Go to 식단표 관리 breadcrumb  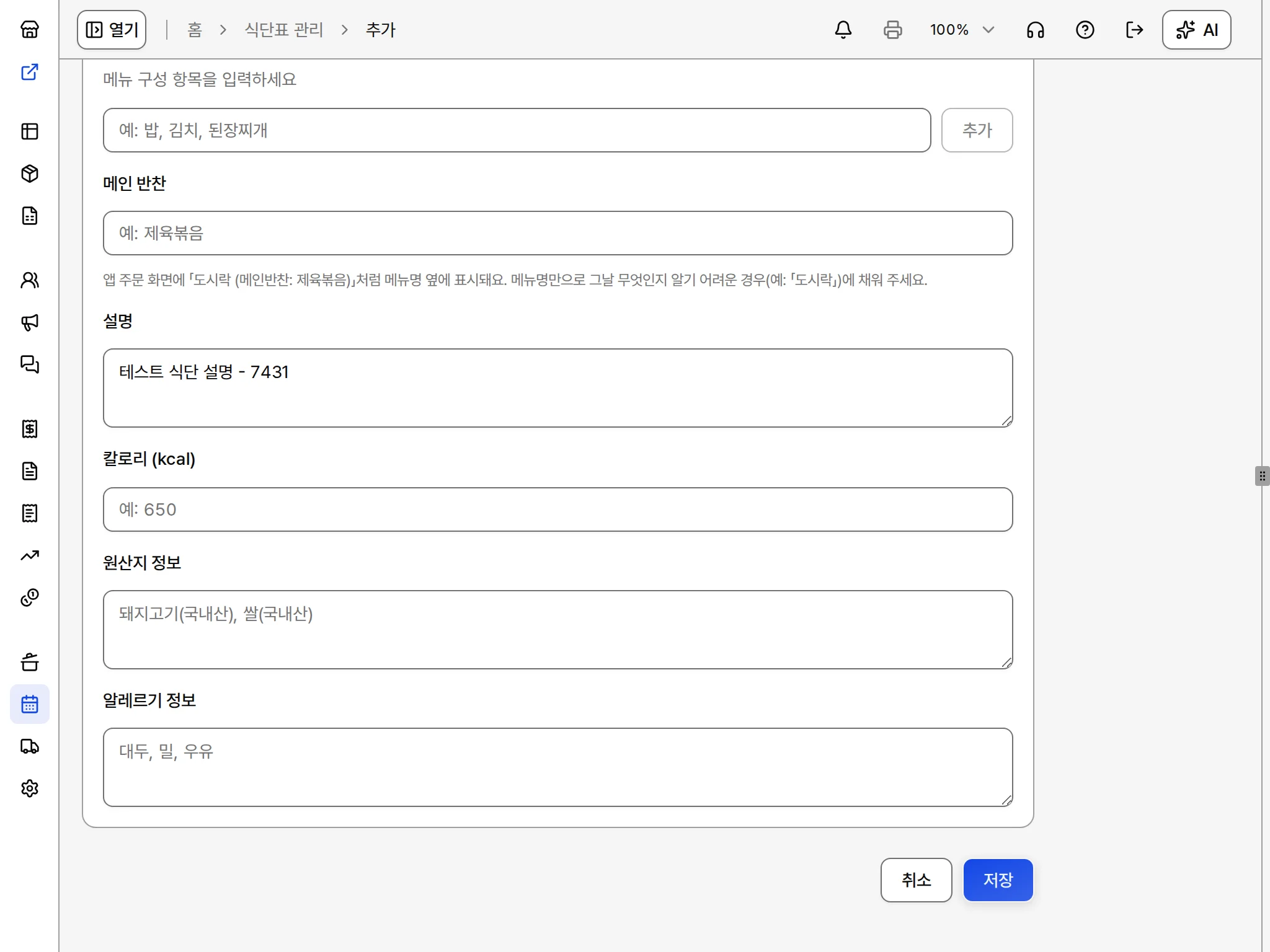pos(284,30)
